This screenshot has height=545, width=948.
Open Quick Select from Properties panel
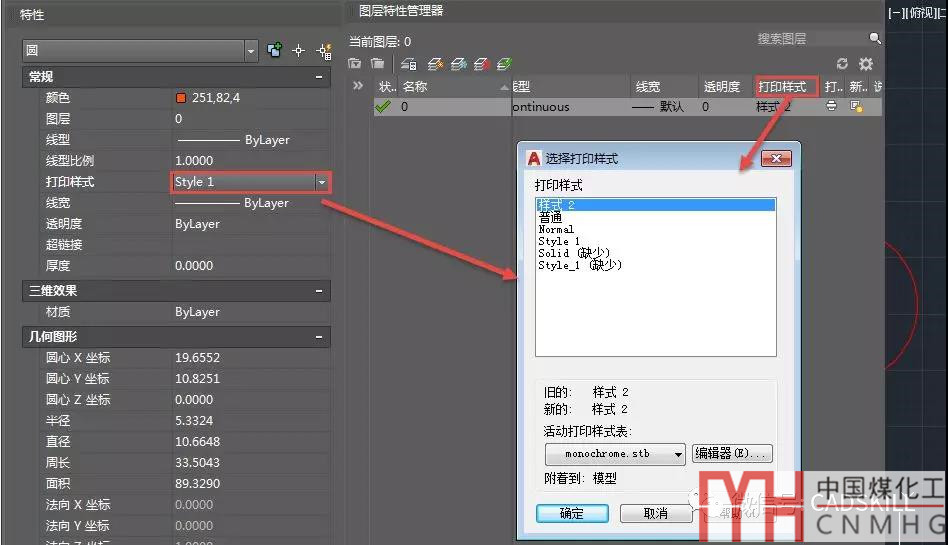coord(323,50)
